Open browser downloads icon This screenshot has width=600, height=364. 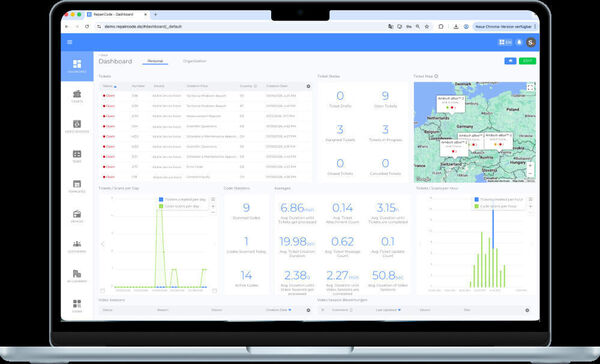456,26
